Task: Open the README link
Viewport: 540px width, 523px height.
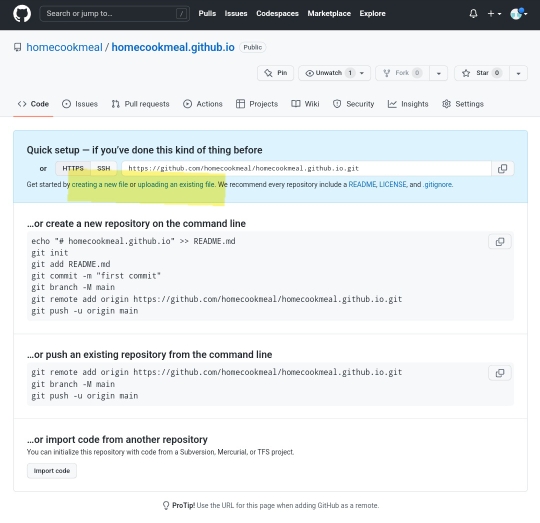Action: point(362,185)
